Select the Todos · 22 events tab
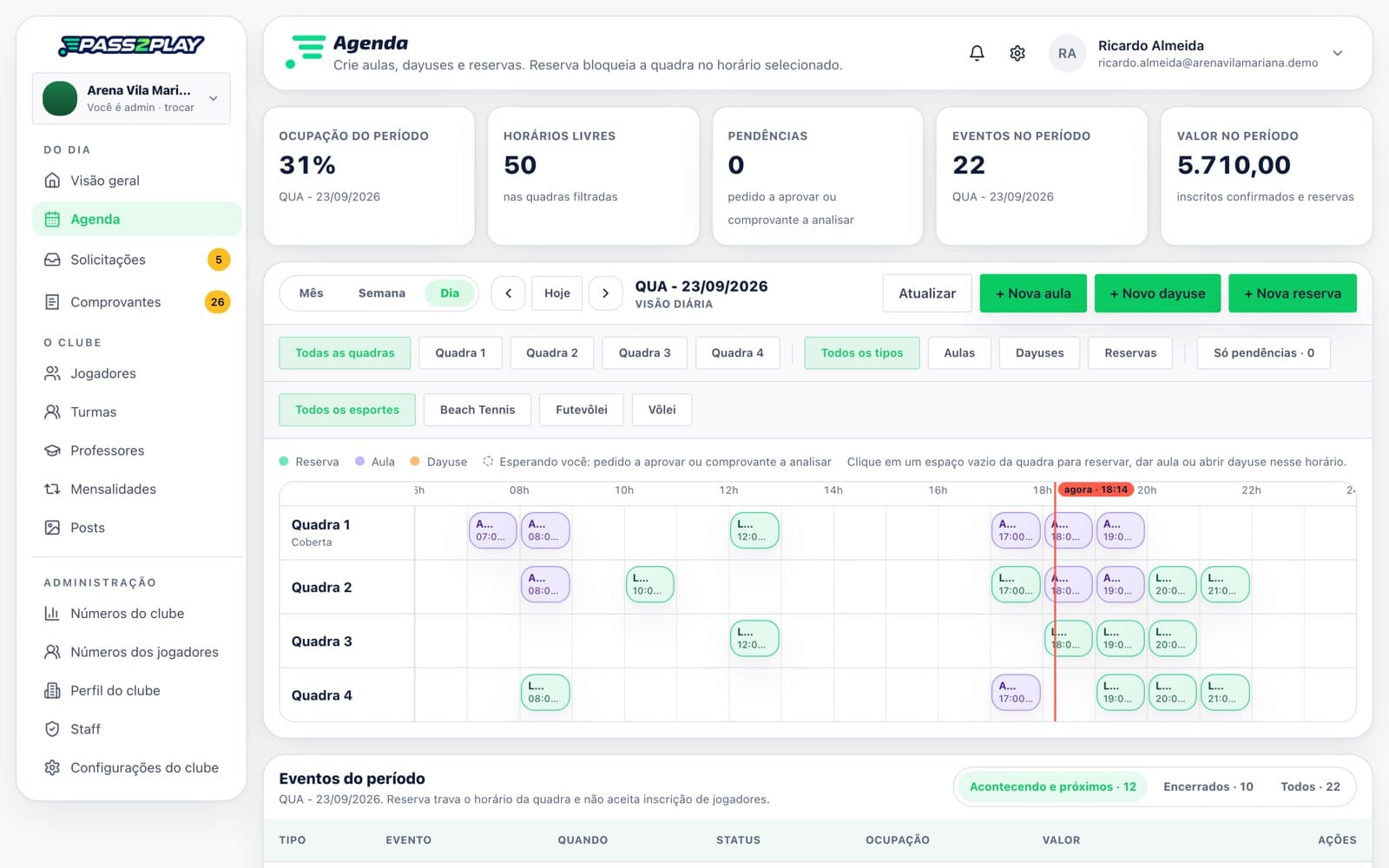 tap(1310, 786)
